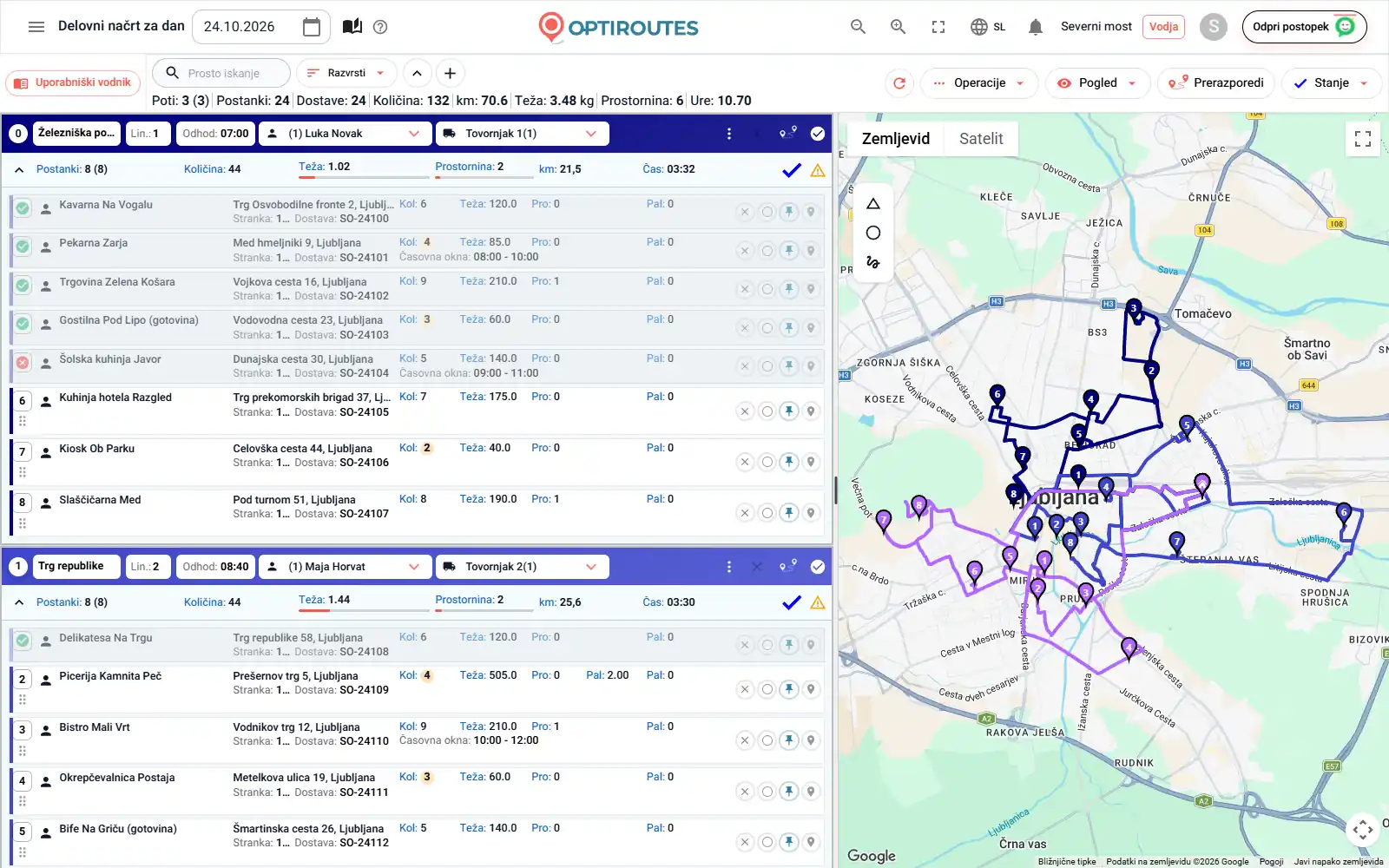Open the Uporabniški vodnik guide
1389x868 pixels.
[73, 83]
